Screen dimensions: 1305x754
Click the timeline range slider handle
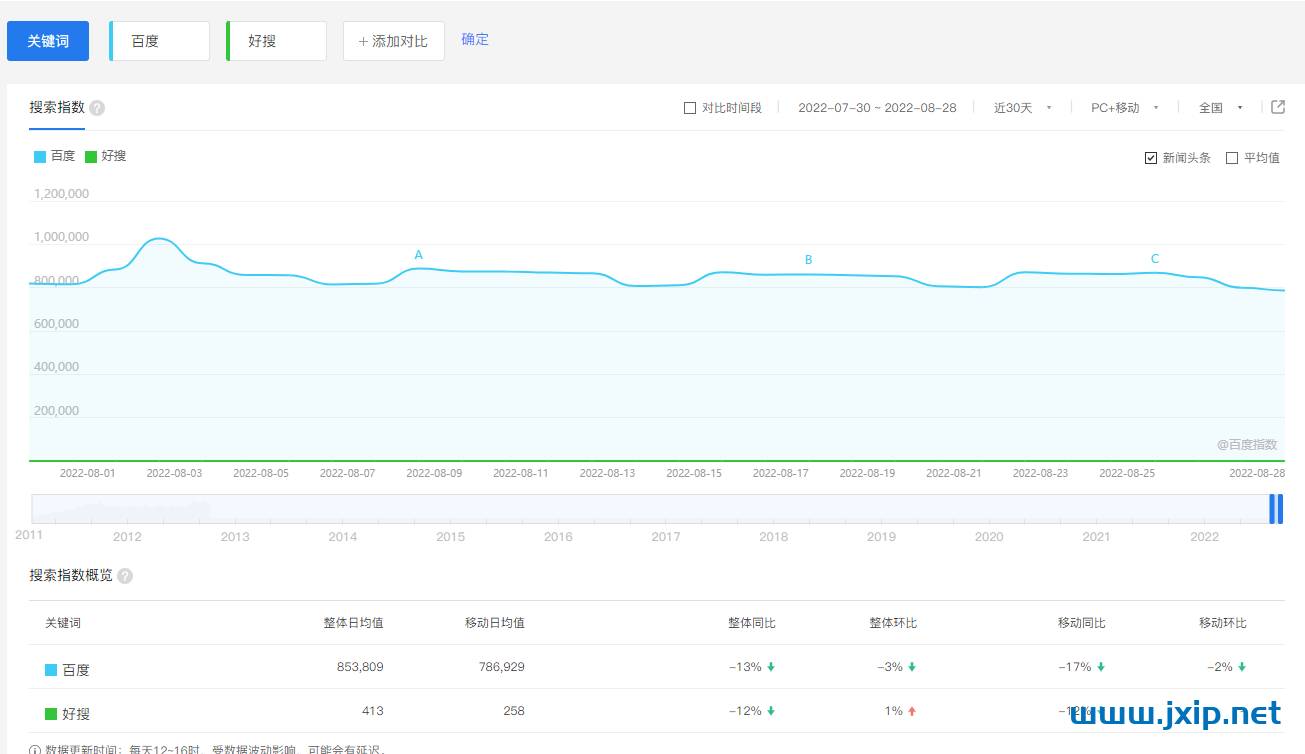(1276, 509)
